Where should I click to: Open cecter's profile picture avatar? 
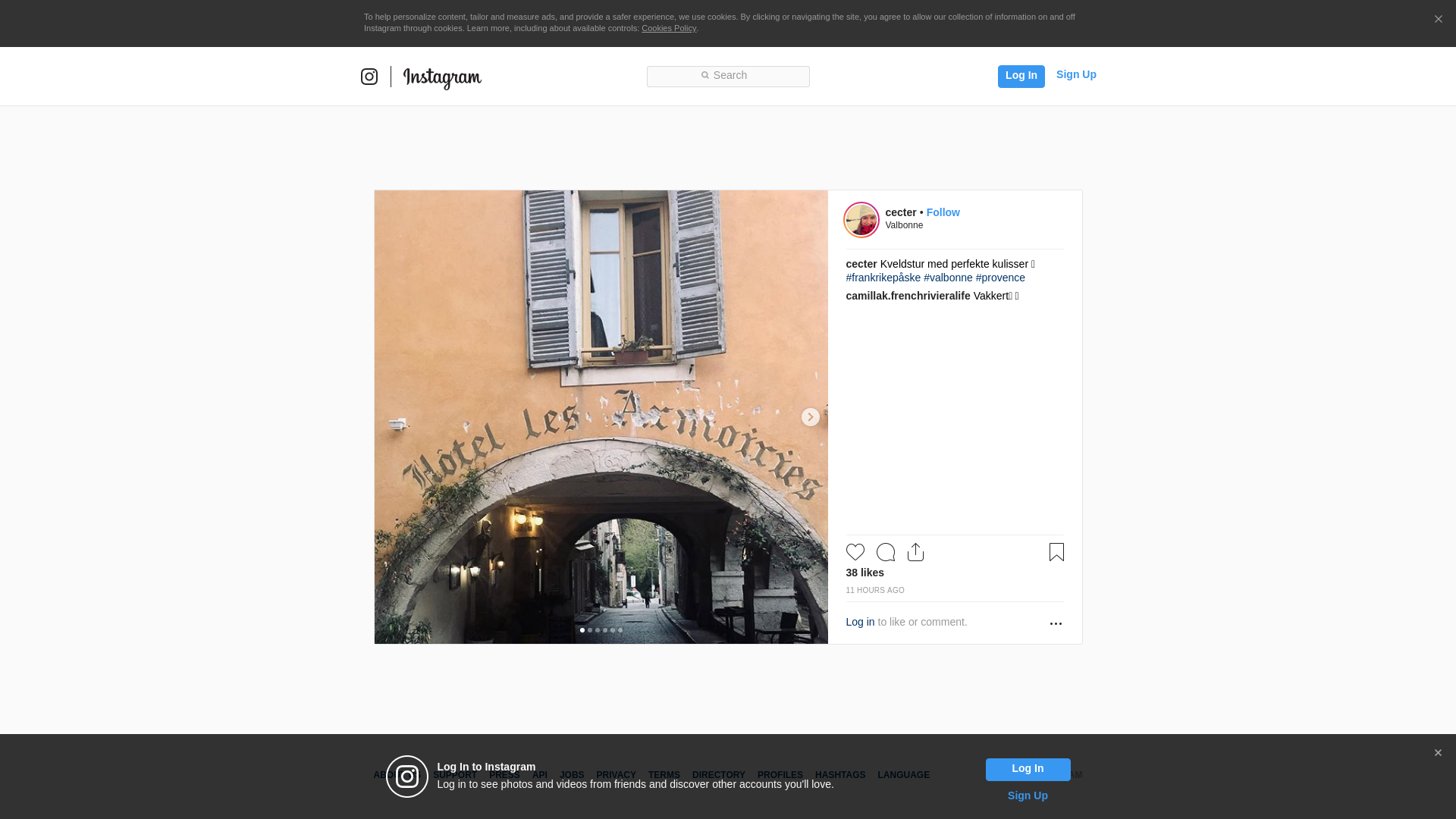pyautogui.click(x=861, y=220)
